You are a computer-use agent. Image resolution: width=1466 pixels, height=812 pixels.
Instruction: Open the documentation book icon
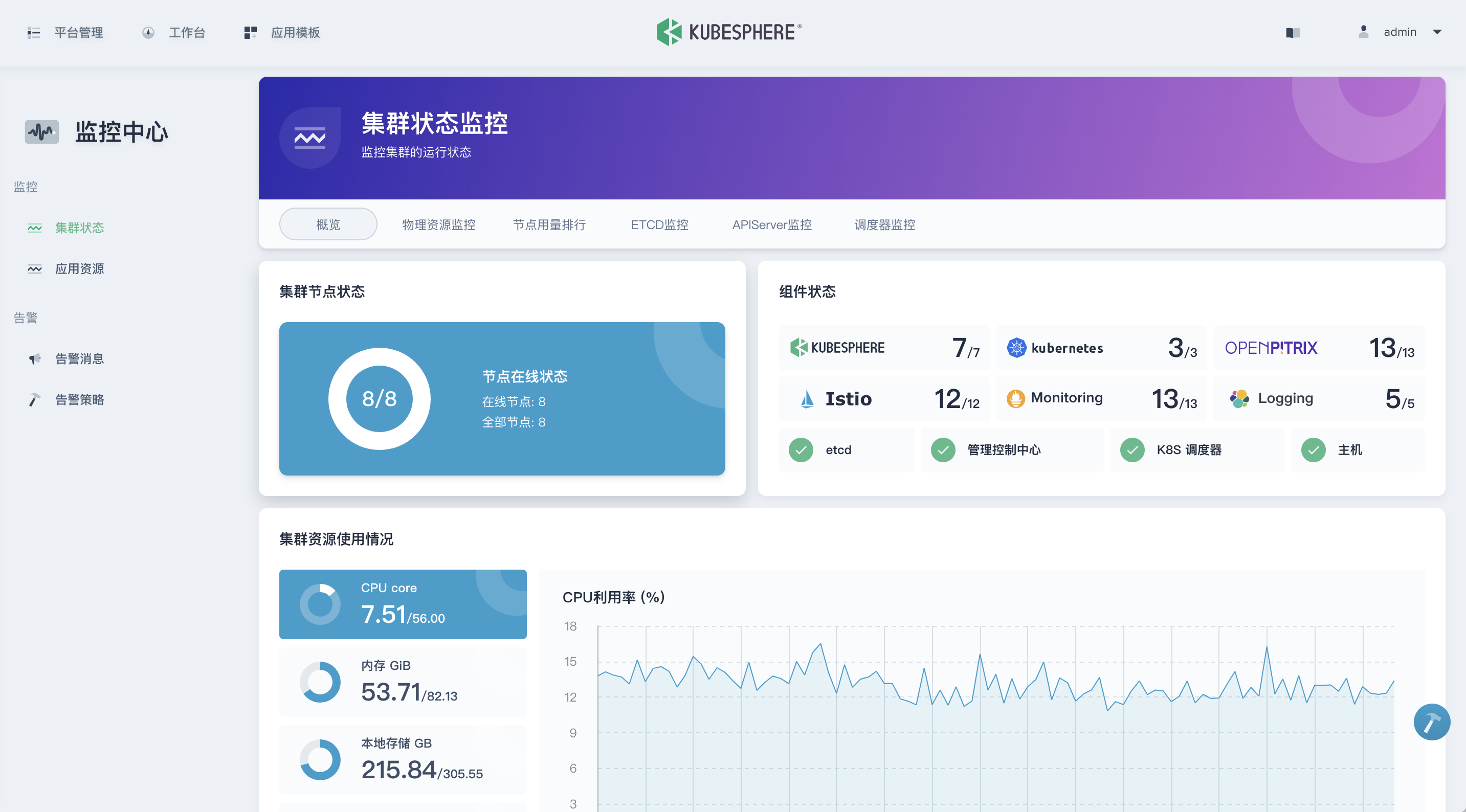point(1293,32)
